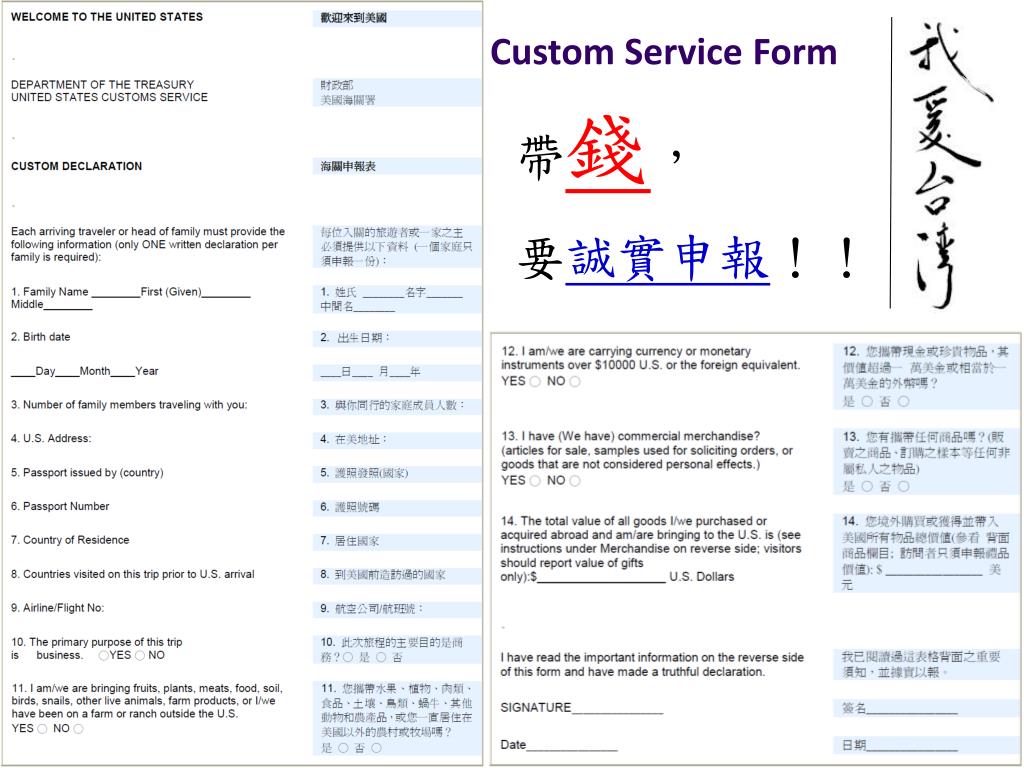The width and height of the screenshot is (1024, 768).
Task: Choose NO for question 13 commercial merchandise
Action: pos(575,481)
